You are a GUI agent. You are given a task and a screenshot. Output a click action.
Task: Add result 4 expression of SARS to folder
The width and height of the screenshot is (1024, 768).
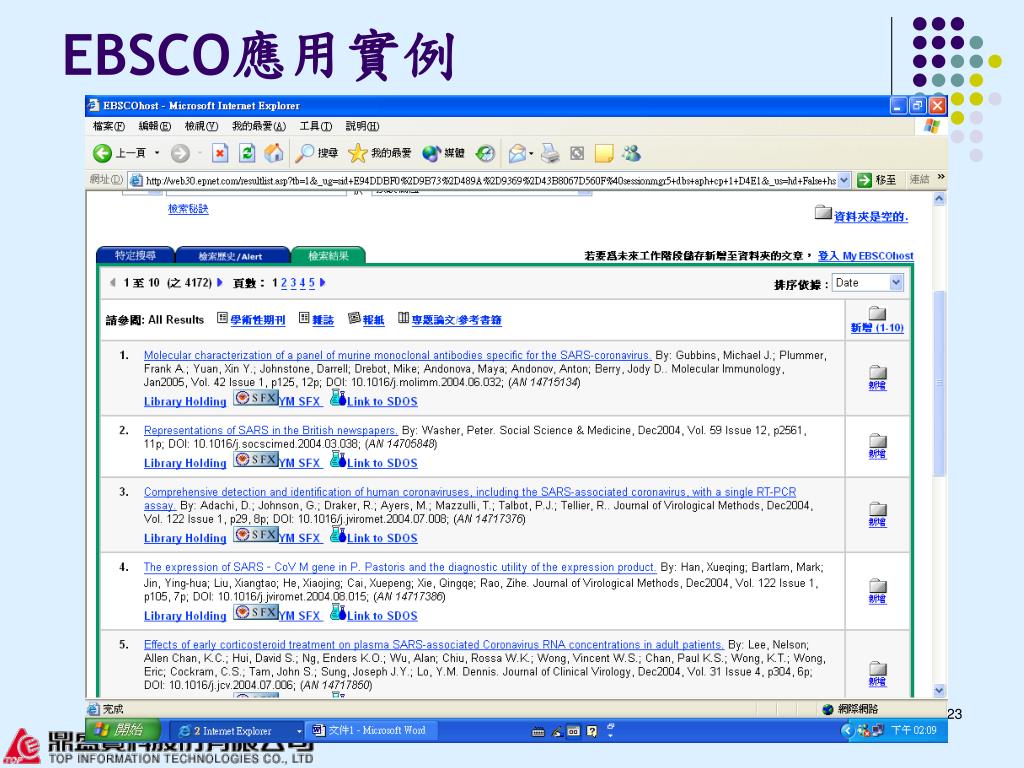[878, 592]
